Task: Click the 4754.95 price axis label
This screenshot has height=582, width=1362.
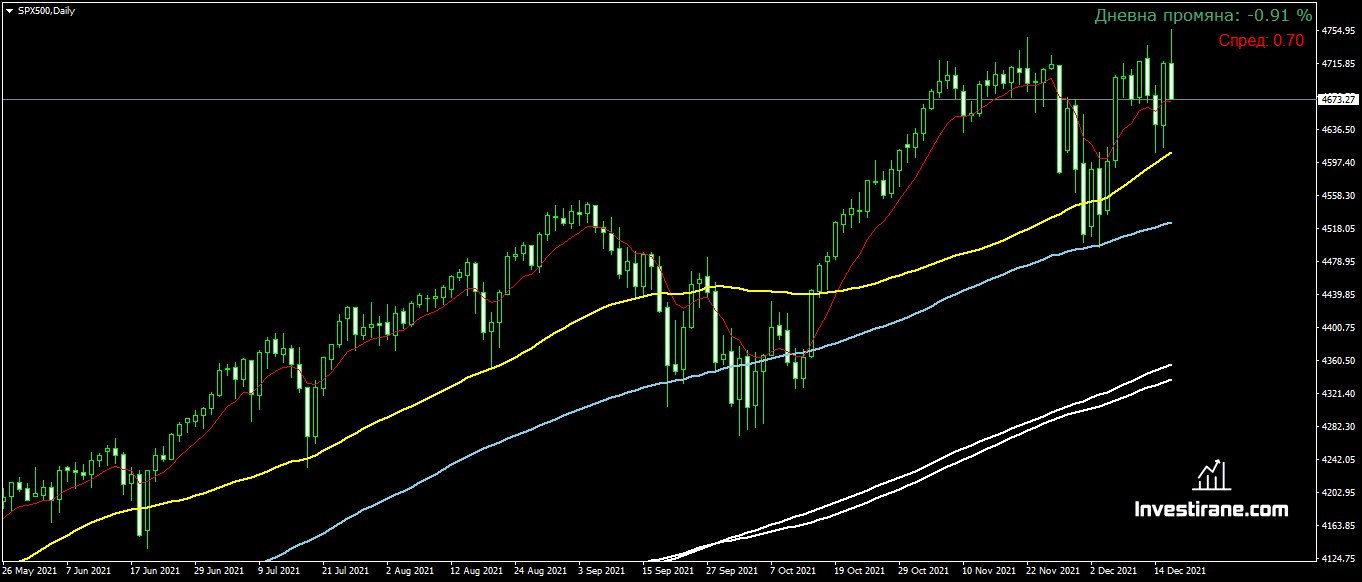Action: [x=1337, y=31]
